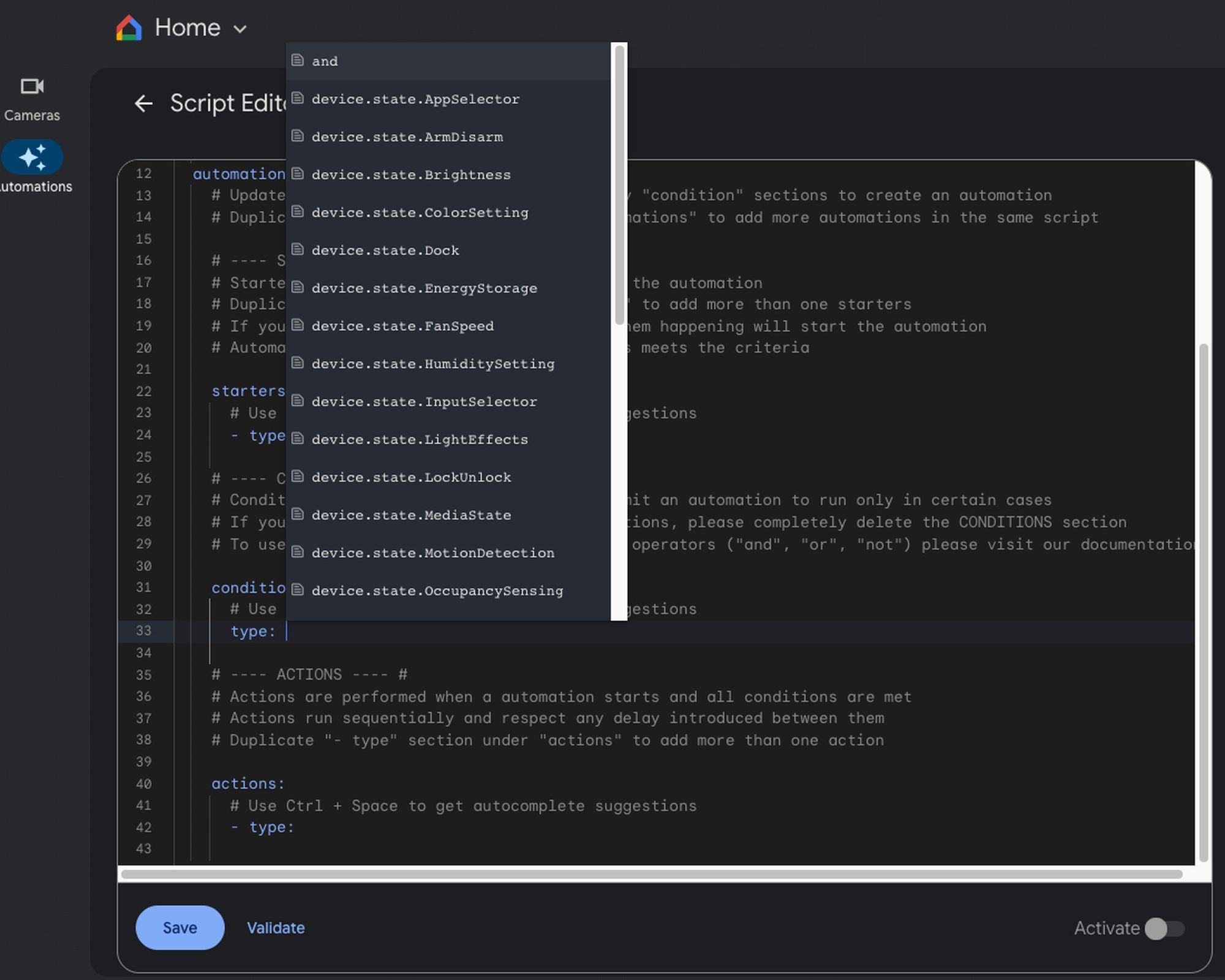Click the Save button
1225x980 pixels.
[179, 928]
